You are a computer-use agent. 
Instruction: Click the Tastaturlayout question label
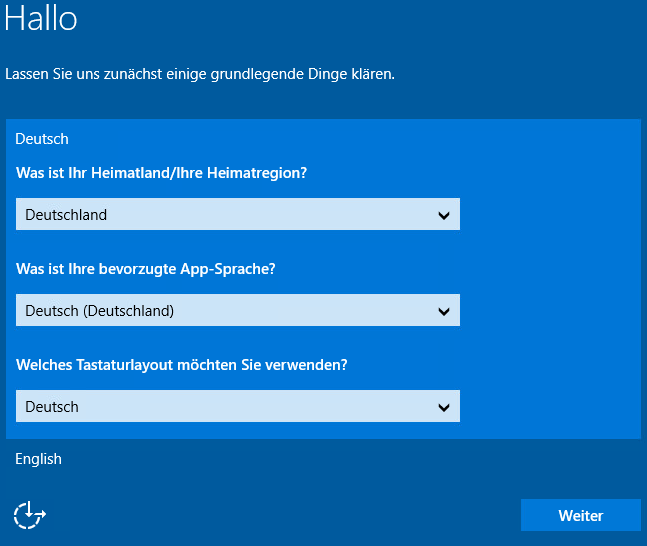tap(181, 365)
